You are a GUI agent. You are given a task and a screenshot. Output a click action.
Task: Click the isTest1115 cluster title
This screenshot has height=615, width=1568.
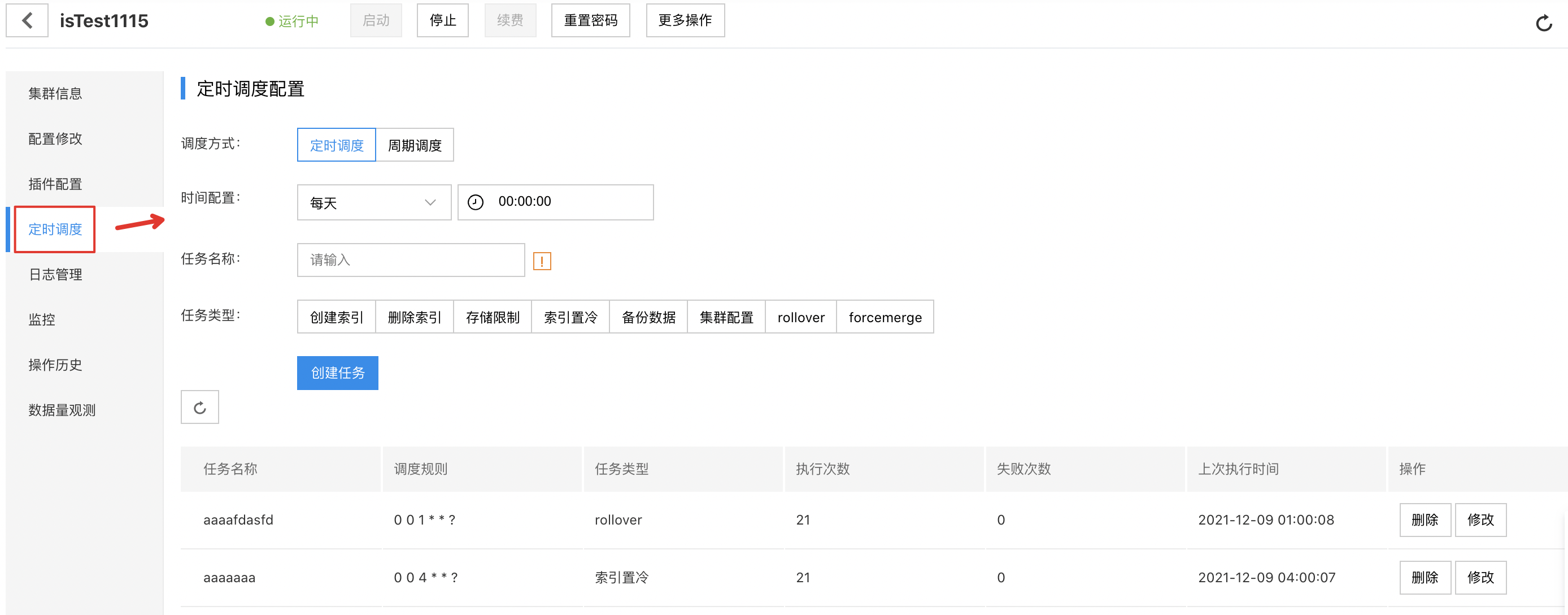104,21
